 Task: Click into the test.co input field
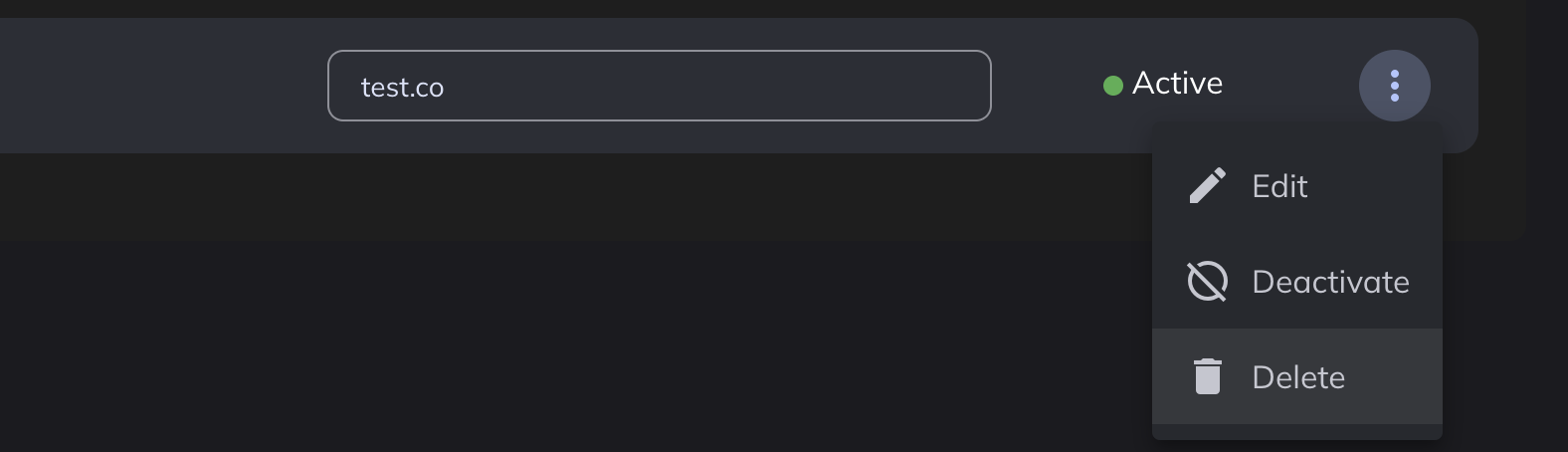(x=659, y=86)
